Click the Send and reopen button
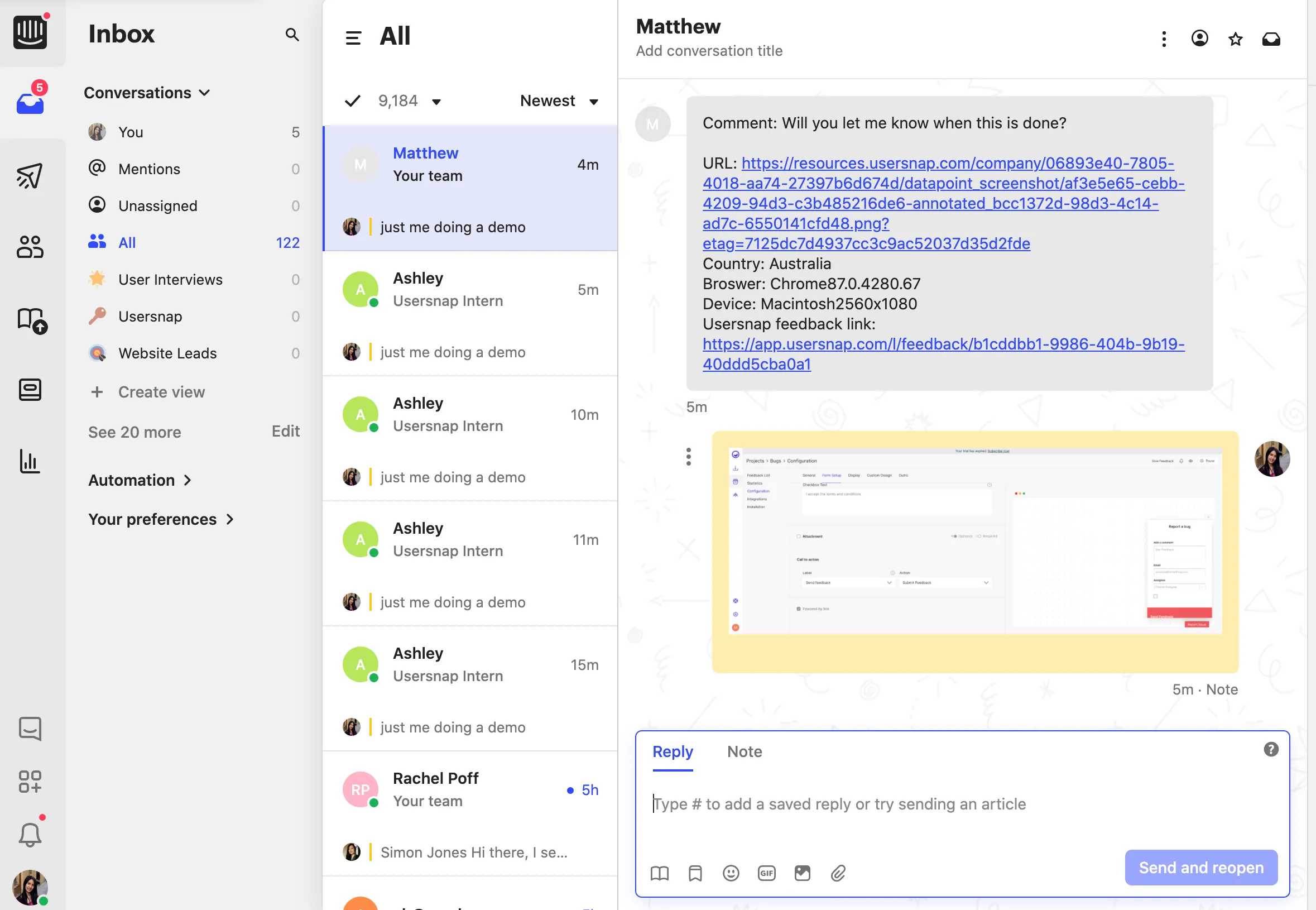Viewport: 1316px width, 910px height. tap(1200, 867)
